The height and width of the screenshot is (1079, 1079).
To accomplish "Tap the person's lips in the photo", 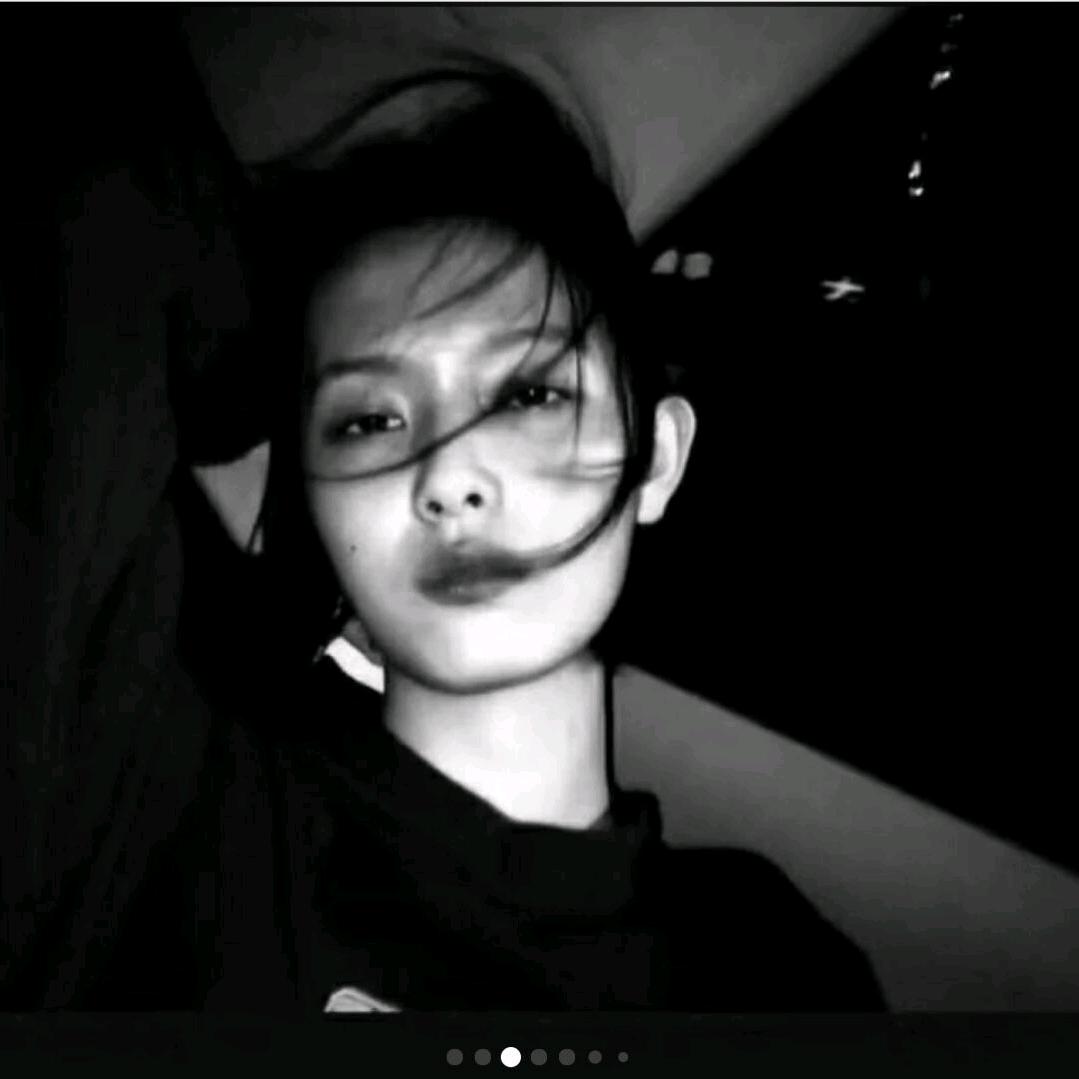I will point(472,575).
